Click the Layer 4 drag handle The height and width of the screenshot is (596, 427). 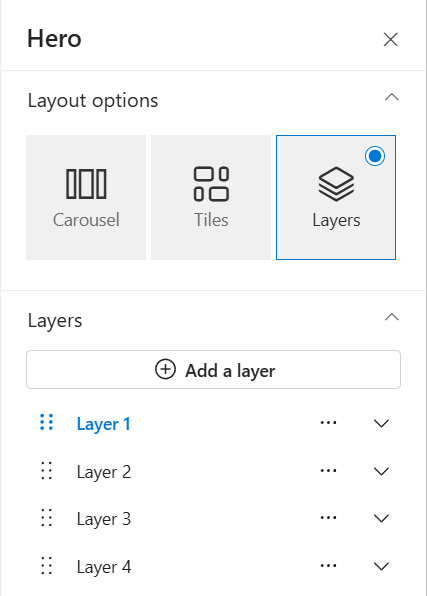tap(47, 566)
